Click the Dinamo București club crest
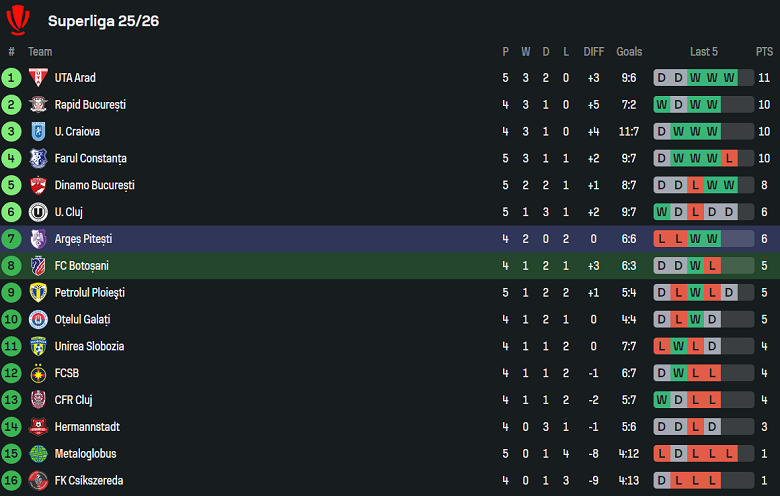This screenshot has height=496, width=780. click(38, 185)
